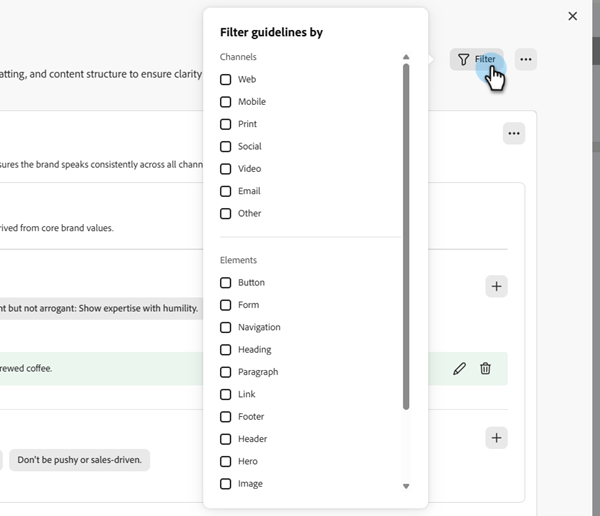Enable the Hero element checkbox
This screenshot has height=516, width=600.
pyautogui.click(x=226, y=461)
